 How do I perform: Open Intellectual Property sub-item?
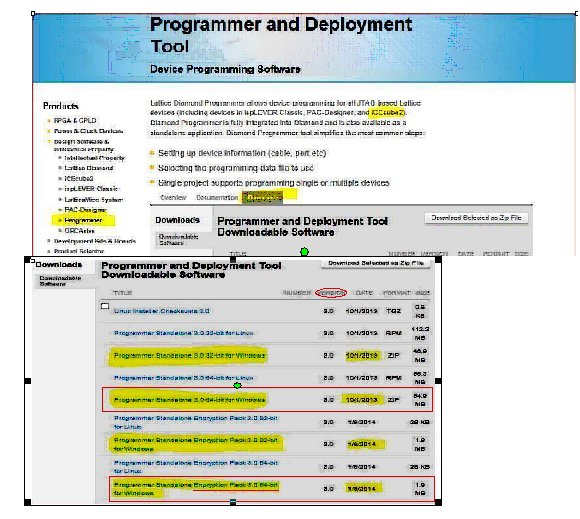tap(95, 158)
